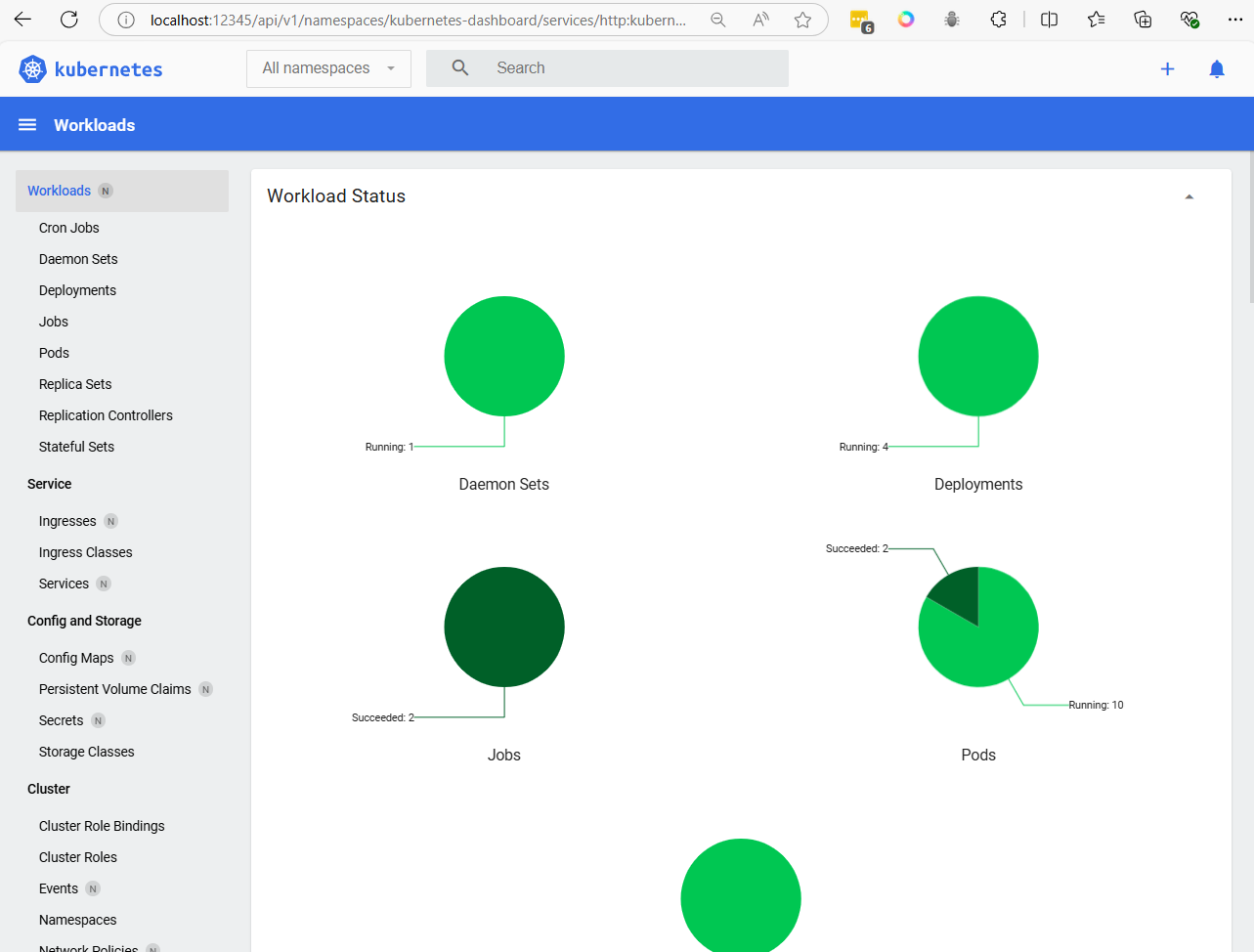Open the browser zoom magnifier icon

pyautogui.click(x=718, y=20)
